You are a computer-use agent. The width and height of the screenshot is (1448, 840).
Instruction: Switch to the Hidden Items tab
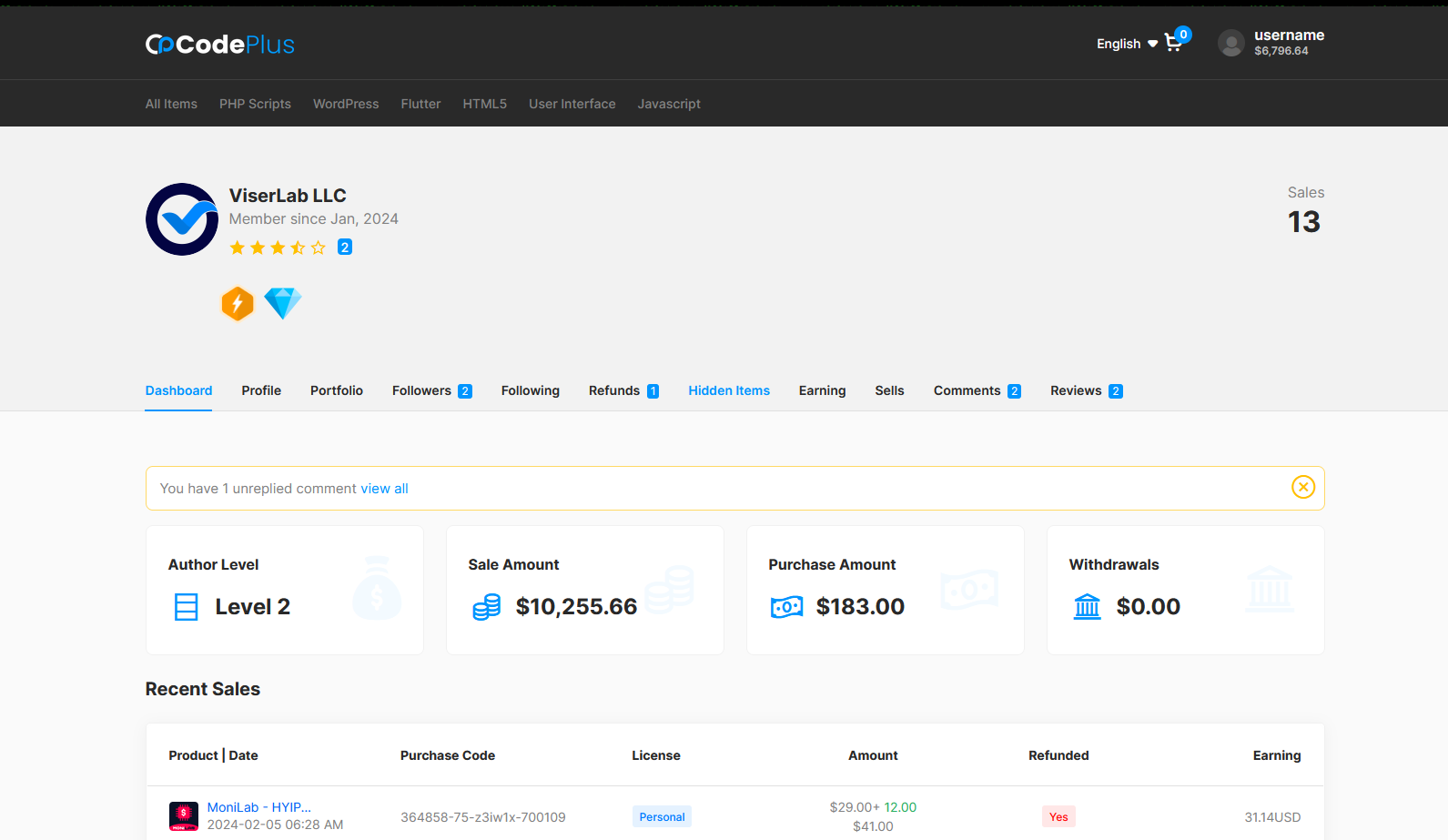[x=729, y=390]
